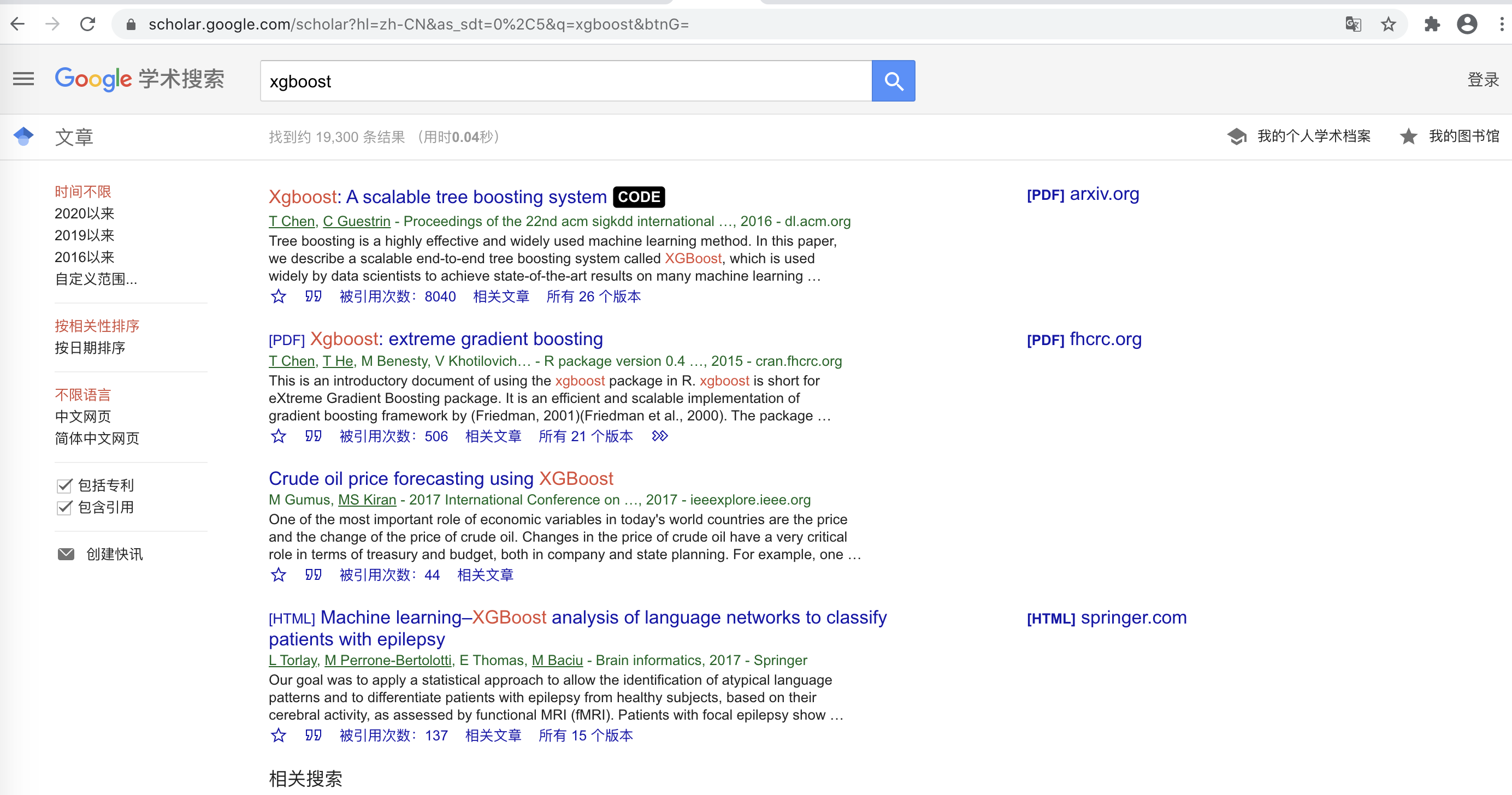Go back with the browser back arrow
The image size is (1512, 795).
(17, 24)
